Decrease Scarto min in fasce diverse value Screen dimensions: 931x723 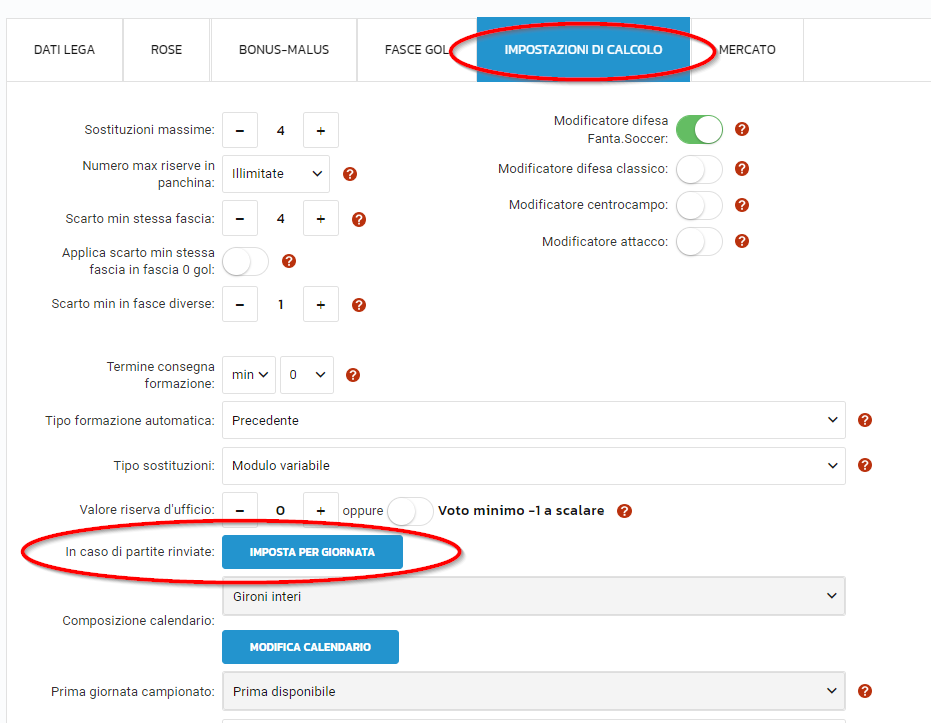[x=240, y=304]
